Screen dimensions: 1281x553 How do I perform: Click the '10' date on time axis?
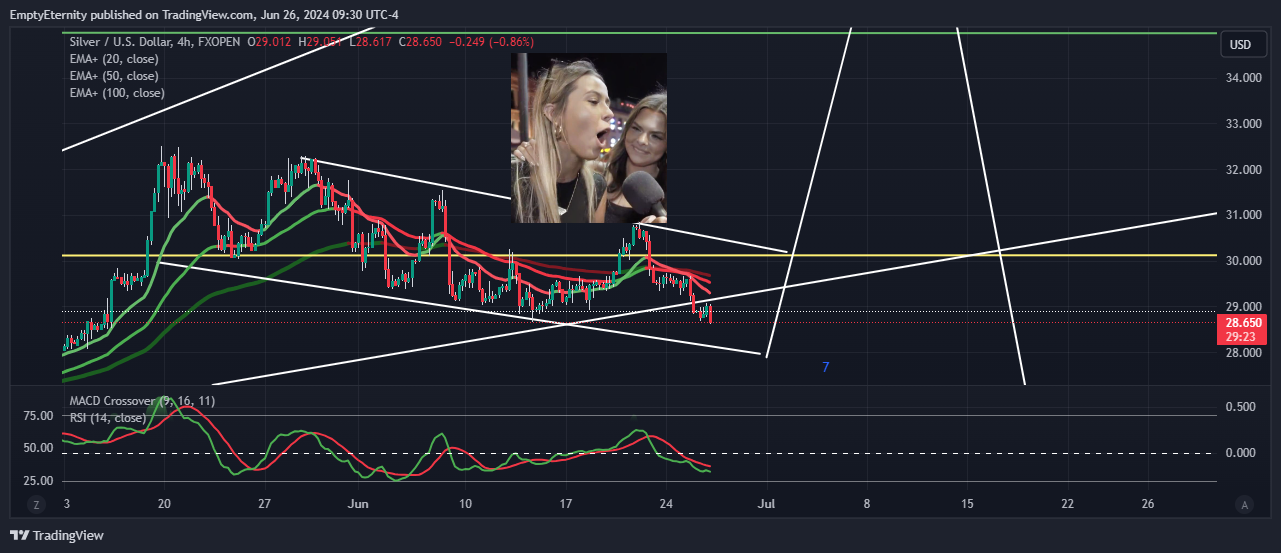pos(465,505)
